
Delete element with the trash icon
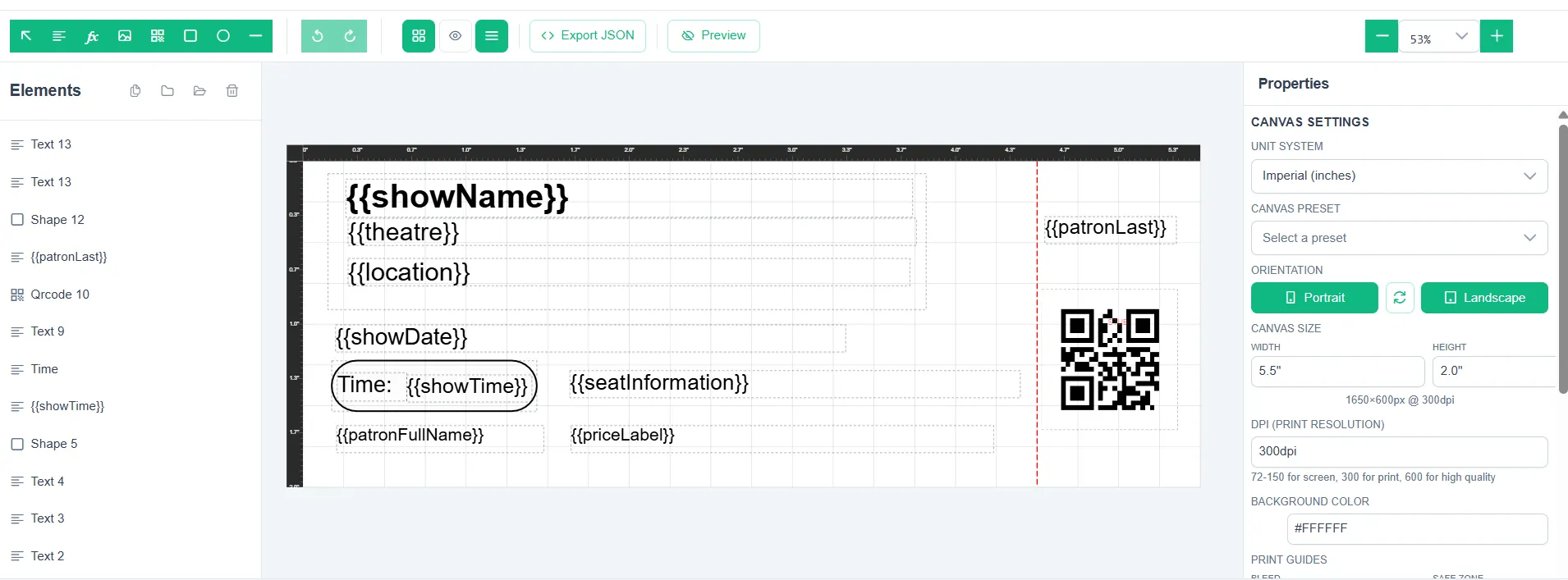pos(232,91)
